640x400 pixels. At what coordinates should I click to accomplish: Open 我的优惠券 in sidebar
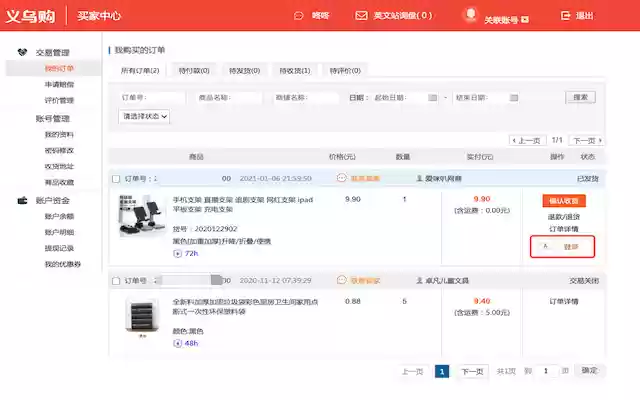[x=62, y=264]
